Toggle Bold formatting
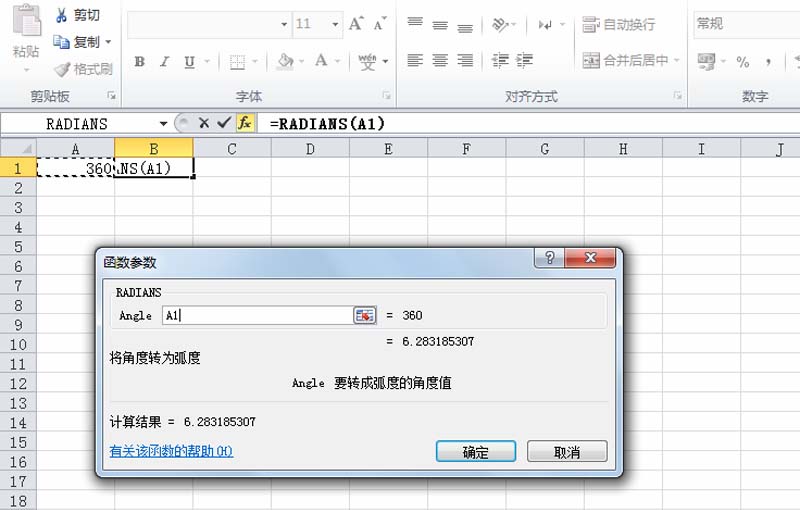Viewport: 800px width, 510px height. click(x=139, y=62)
